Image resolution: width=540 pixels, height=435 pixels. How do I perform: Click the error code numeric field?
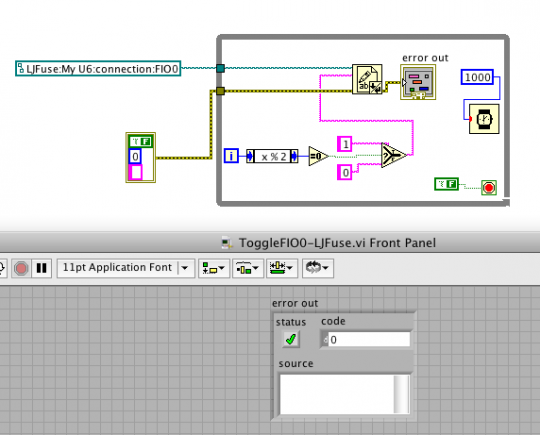[x=366, y=340]
